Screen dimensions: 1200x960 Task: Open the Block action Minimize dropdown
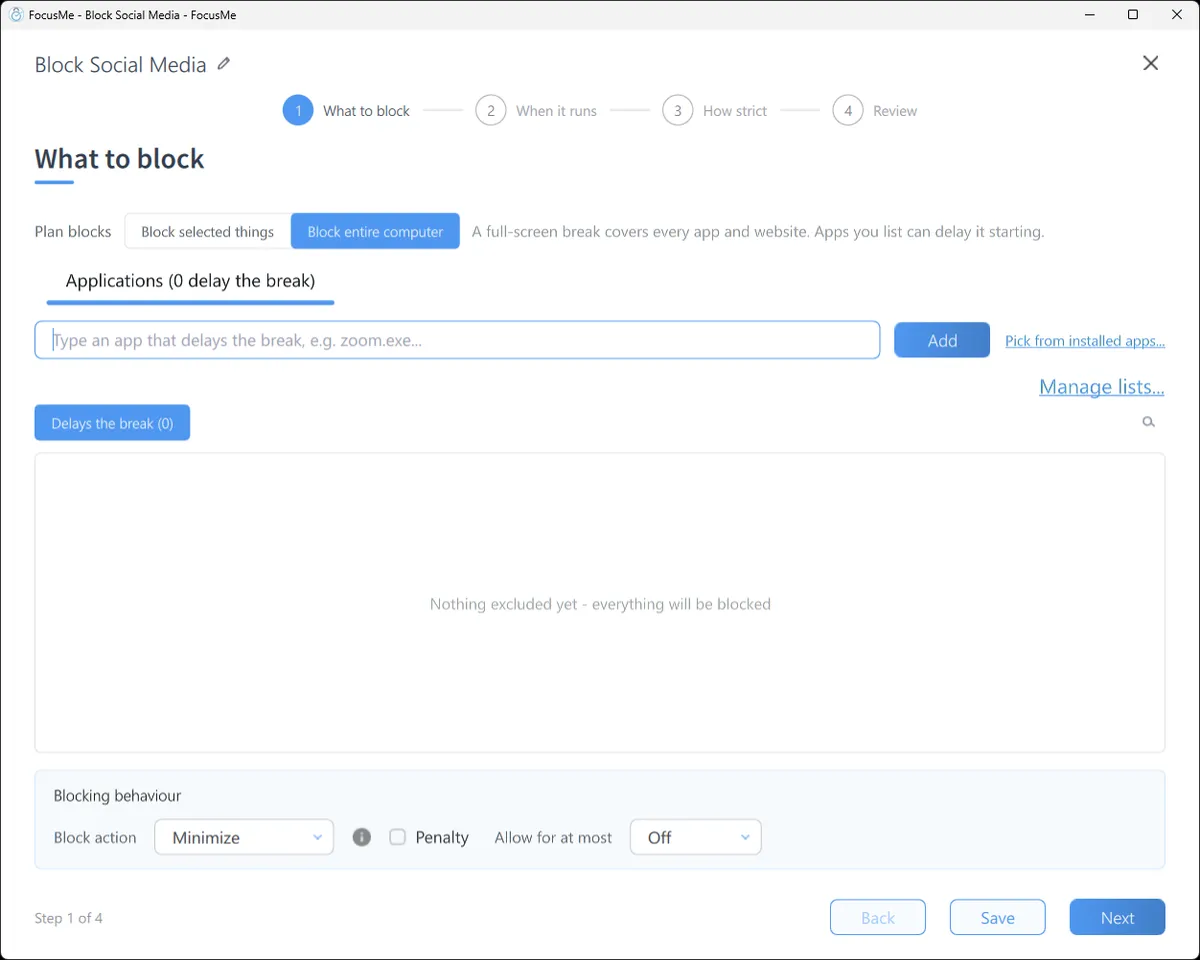tap(244, 837)
